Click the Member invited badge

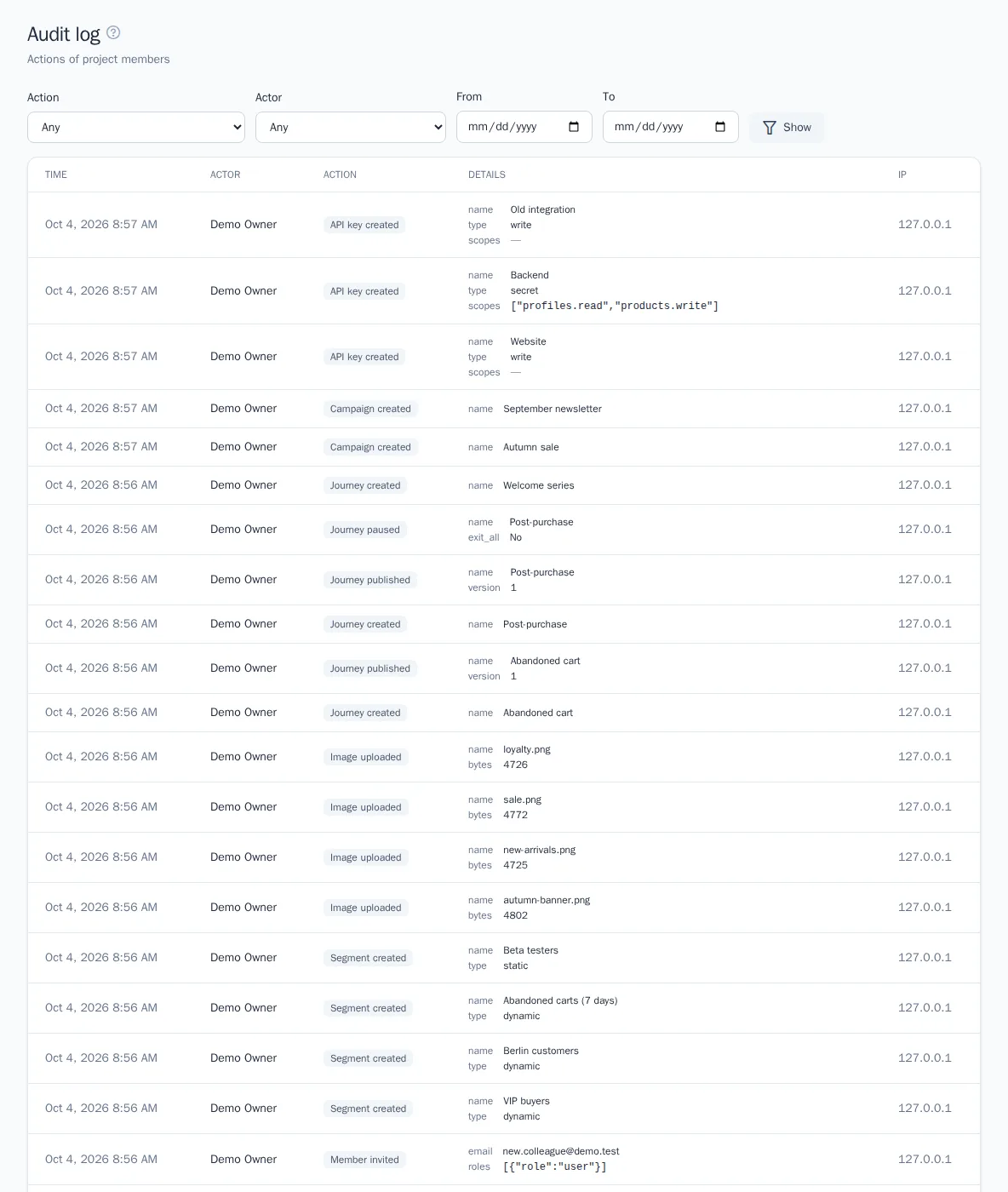pos(364,1160)
